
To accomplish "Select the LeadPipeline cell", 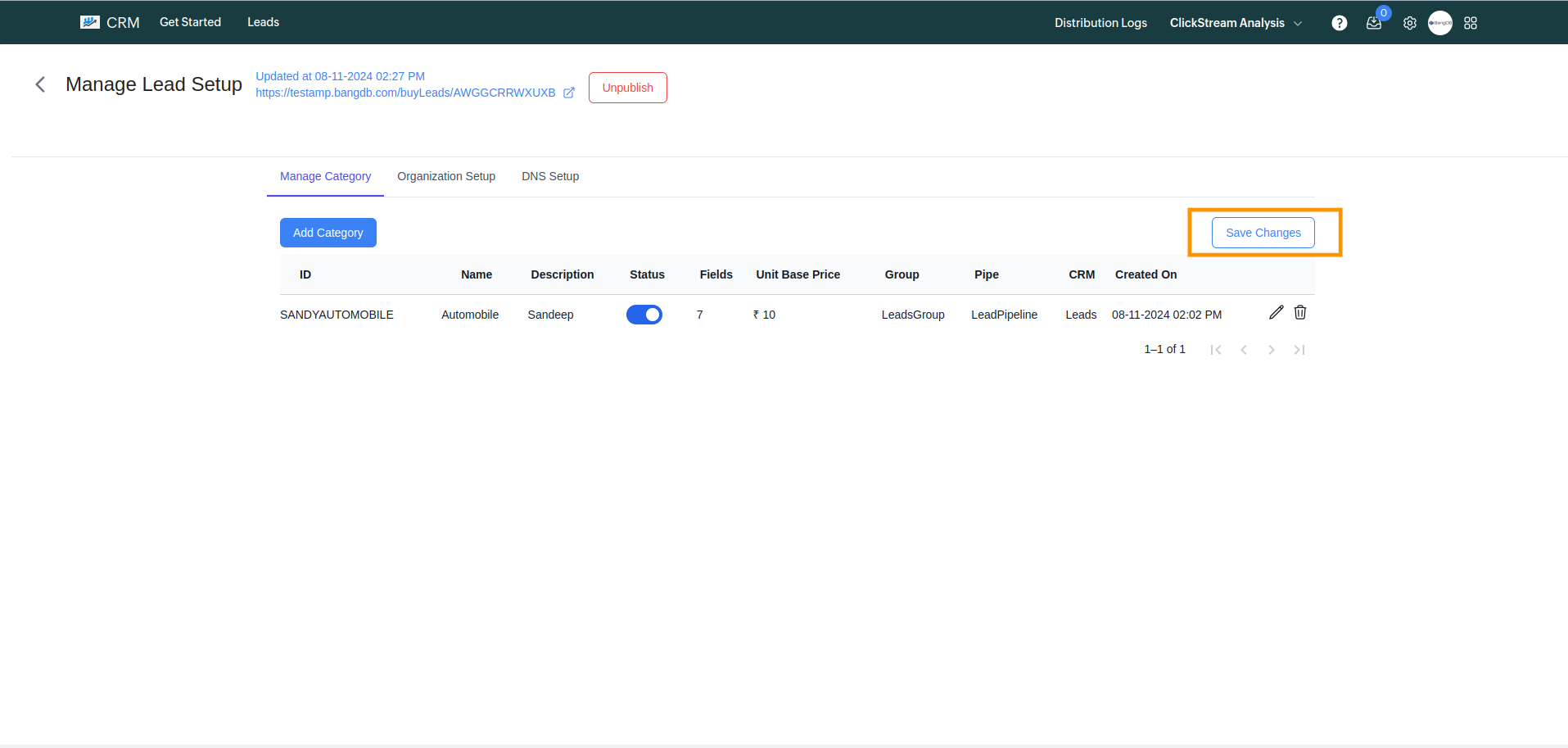I will 1004,315.
